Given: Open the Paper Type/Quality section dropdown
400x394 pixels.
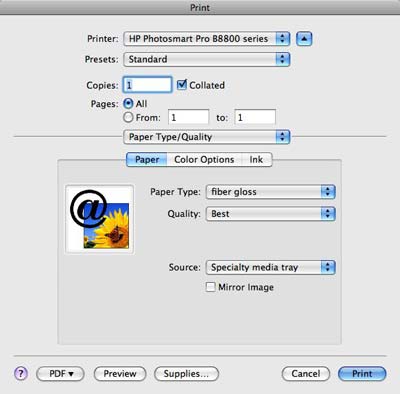Looking at the screenshot, I should coord(207,137).
